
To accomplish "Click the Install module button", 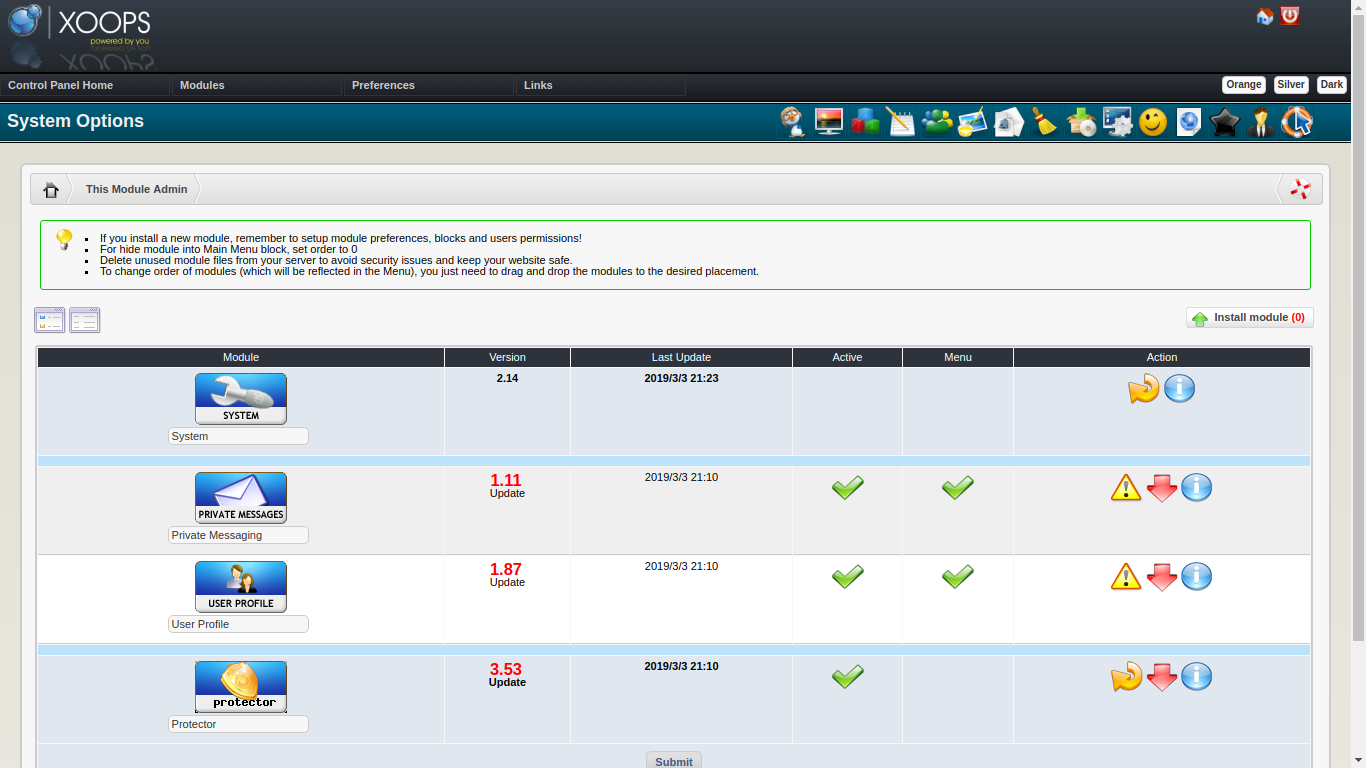I will 1249,318.
